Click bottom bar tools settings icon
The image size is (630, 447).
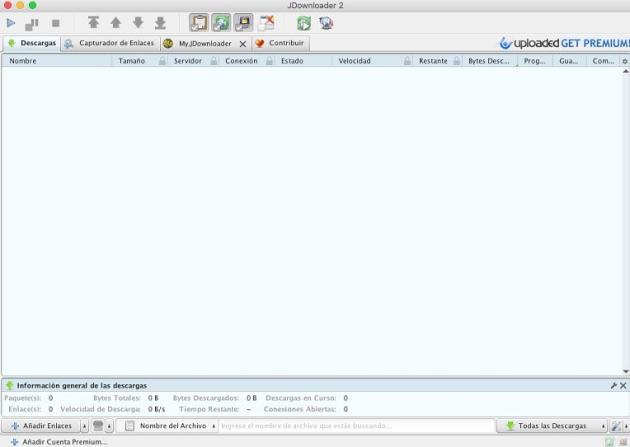click(616, 426)
